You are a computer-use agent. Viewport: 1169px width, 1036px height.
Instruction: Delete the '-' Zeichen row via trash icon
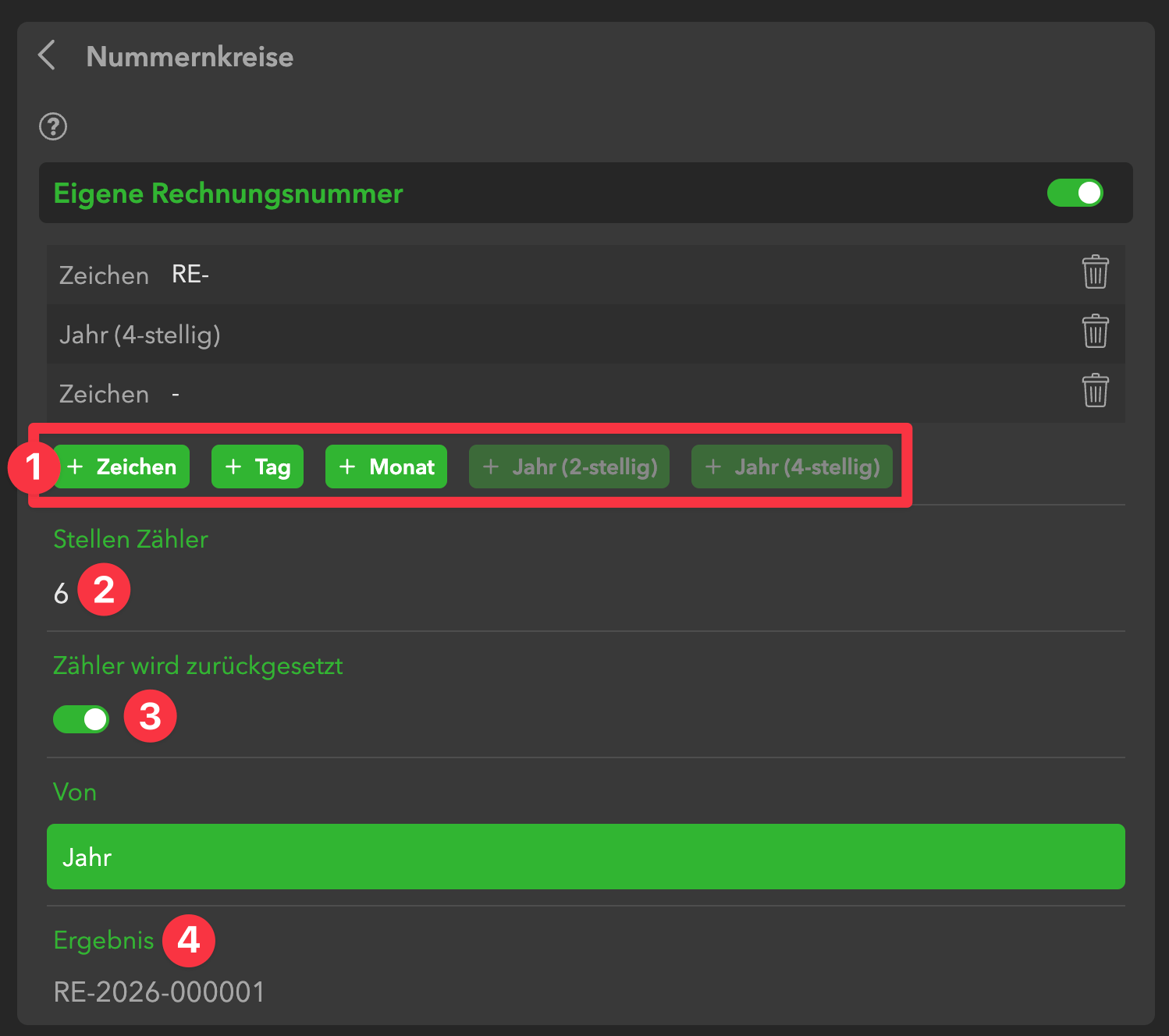coord(1095,391)
